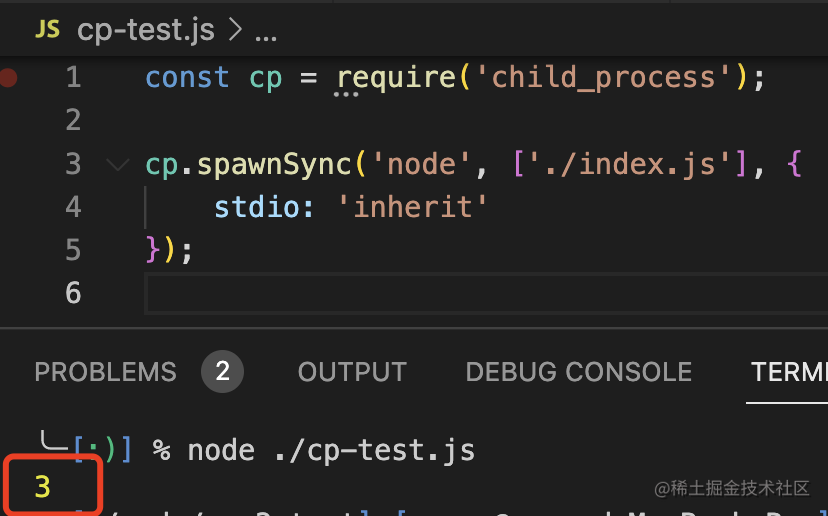Click the 'inherit' string value
828x516 pixels.
point(420,207)
